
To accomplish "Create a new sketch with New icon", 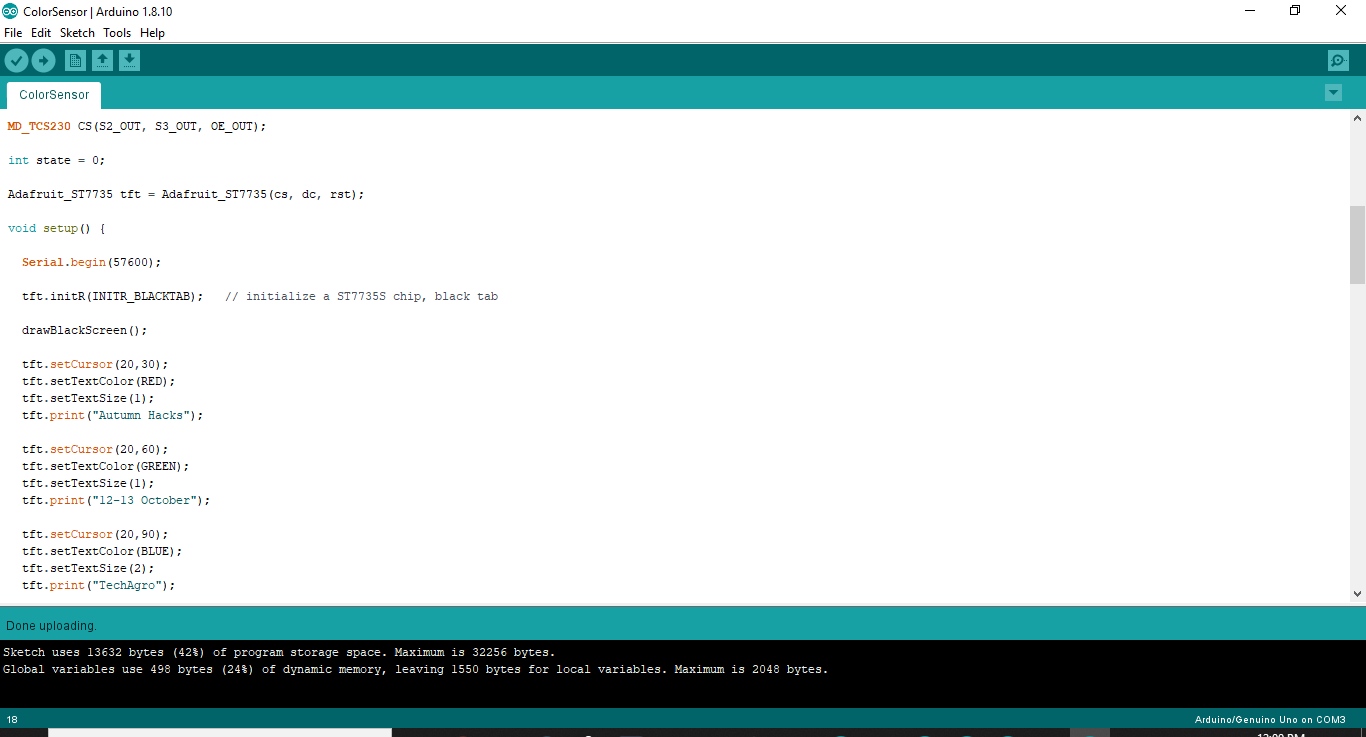I will tap(75, 61).
